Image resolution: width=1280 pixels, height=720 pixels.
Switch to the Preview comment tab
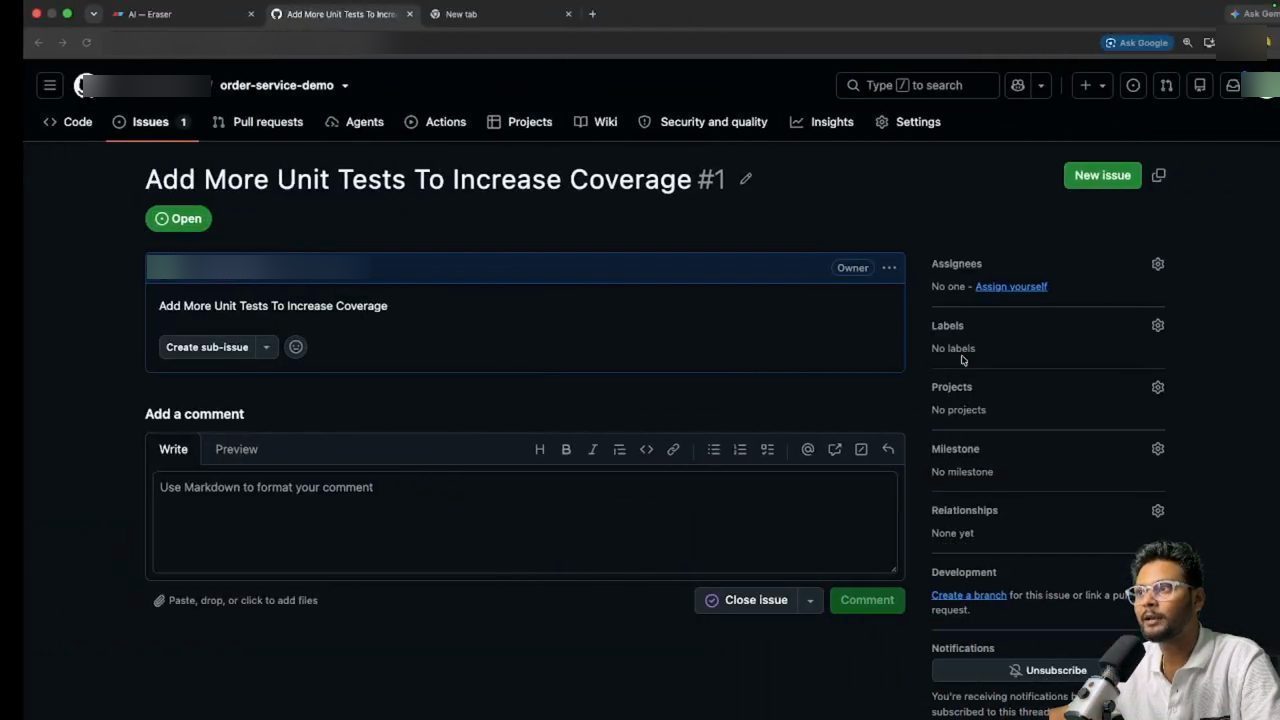click(x=236, y=450)
